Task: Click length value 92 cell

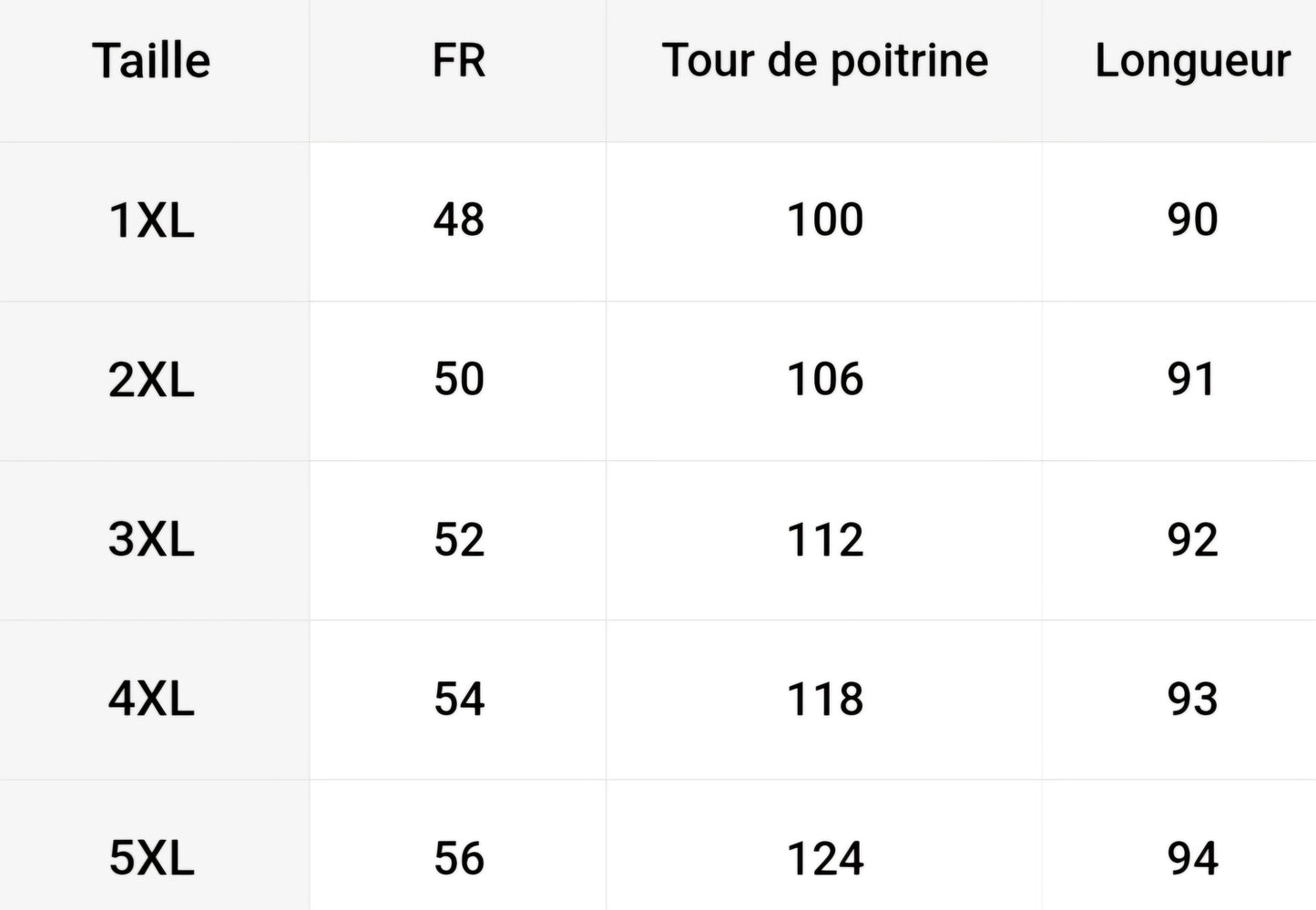Action: pos(1191,539)
